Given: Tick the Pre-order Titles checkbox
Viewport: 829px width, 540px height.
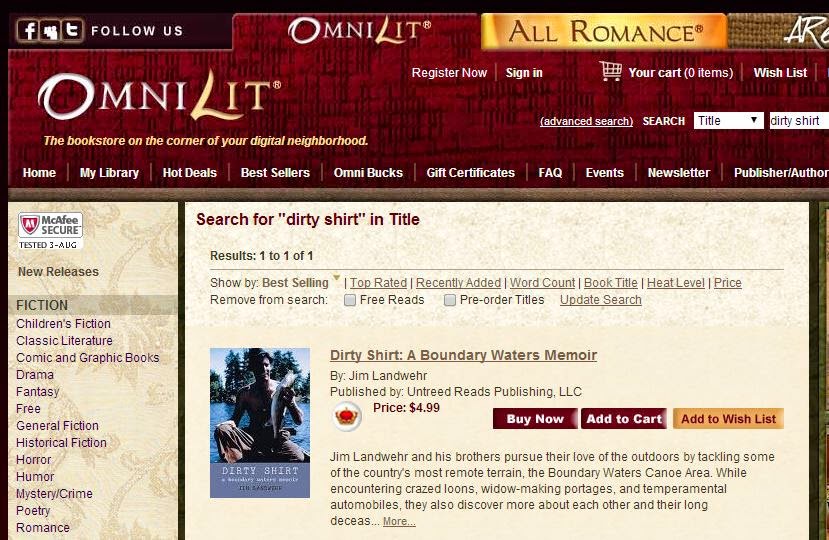Looking at the screenshot, I should click(449, 300).
